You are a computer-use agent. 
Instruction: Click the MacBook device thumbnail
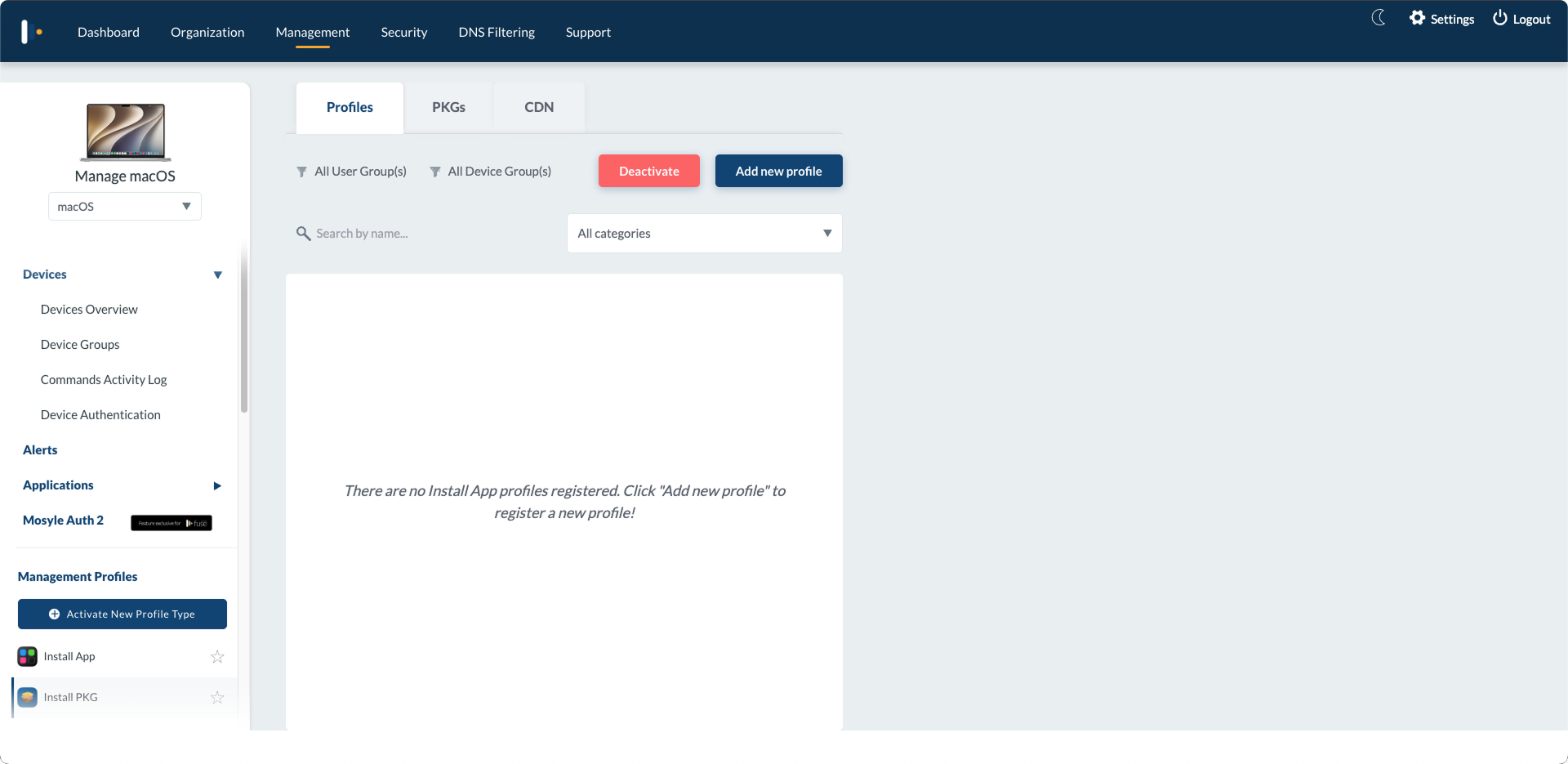pyautogui.click(x=125, y=132)
